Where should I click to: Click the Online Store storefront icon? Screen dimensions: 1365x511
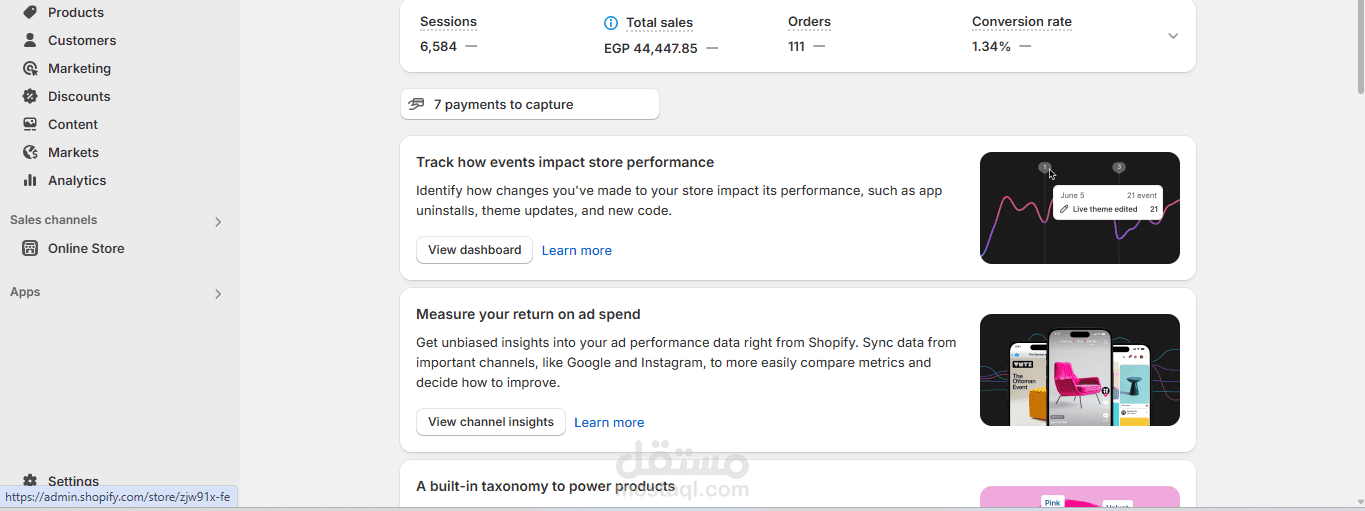(x=30, y=248)
